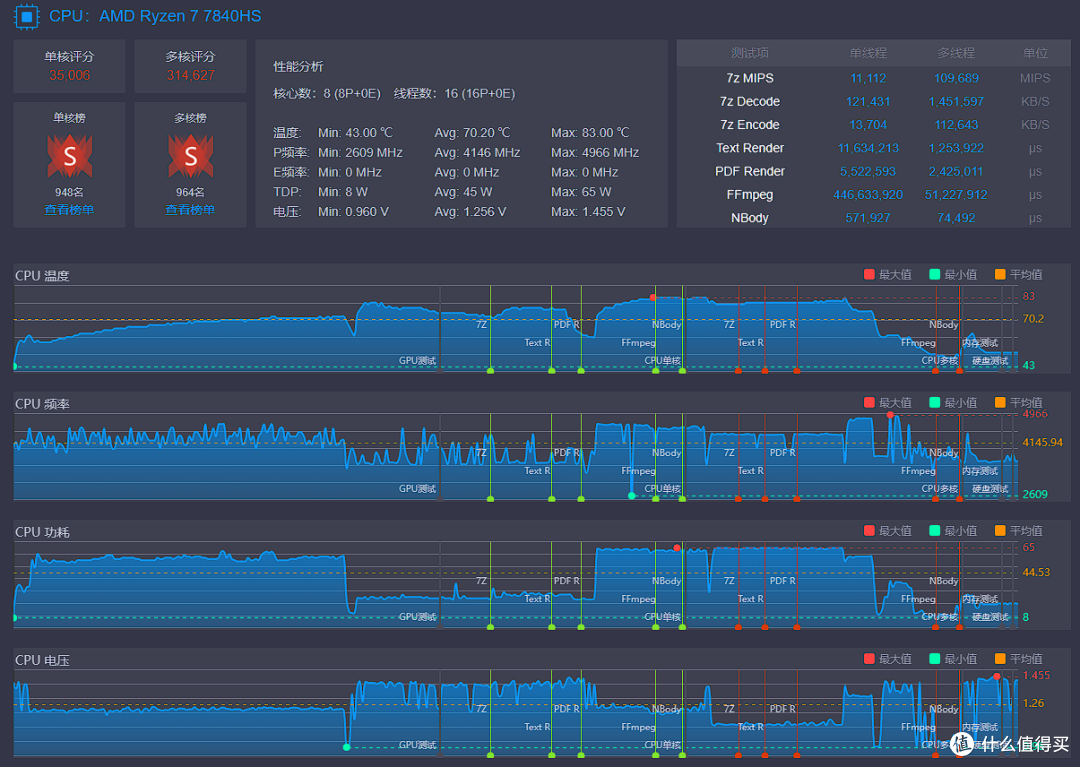The width and height of the screenshot is (1080, 767).
Task: Click the red max point on voltage chart
Action: [x=997, y=677]
